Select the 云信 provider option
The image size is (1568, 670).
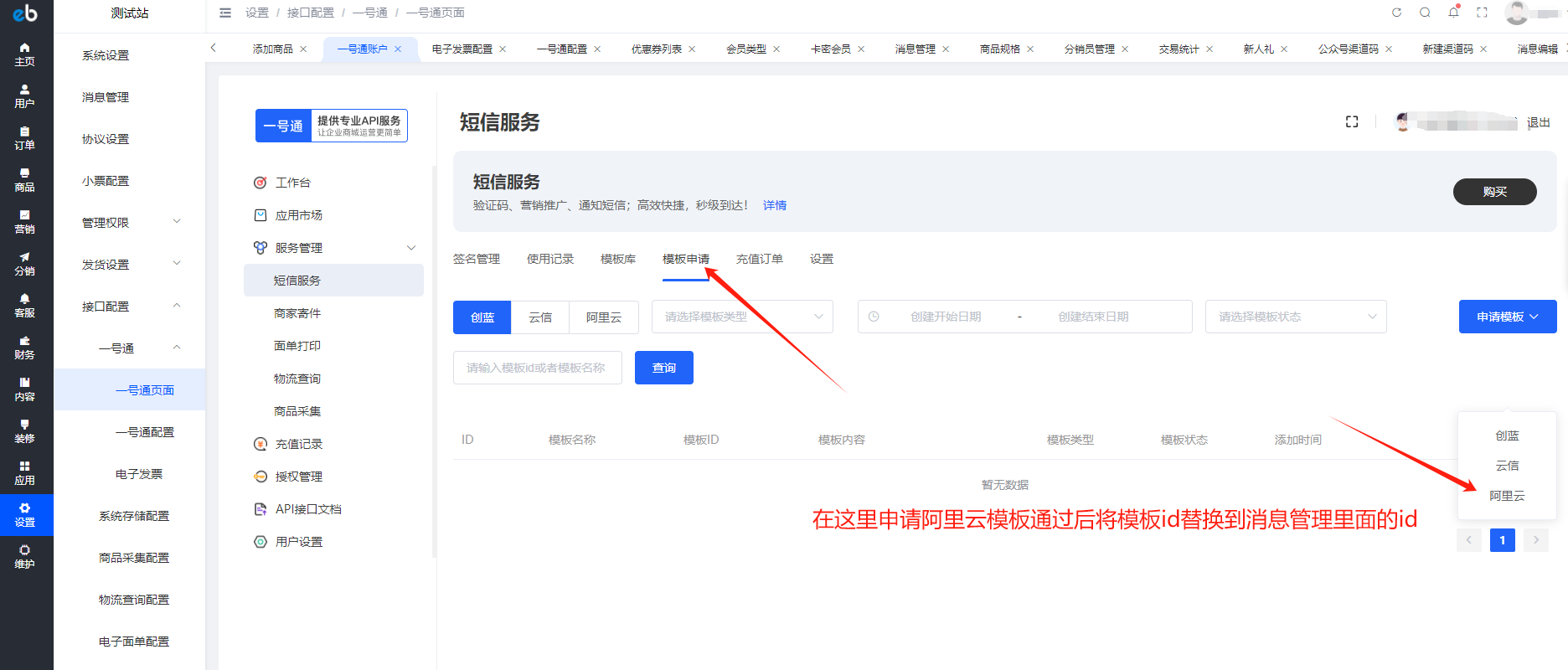point(540,317)
